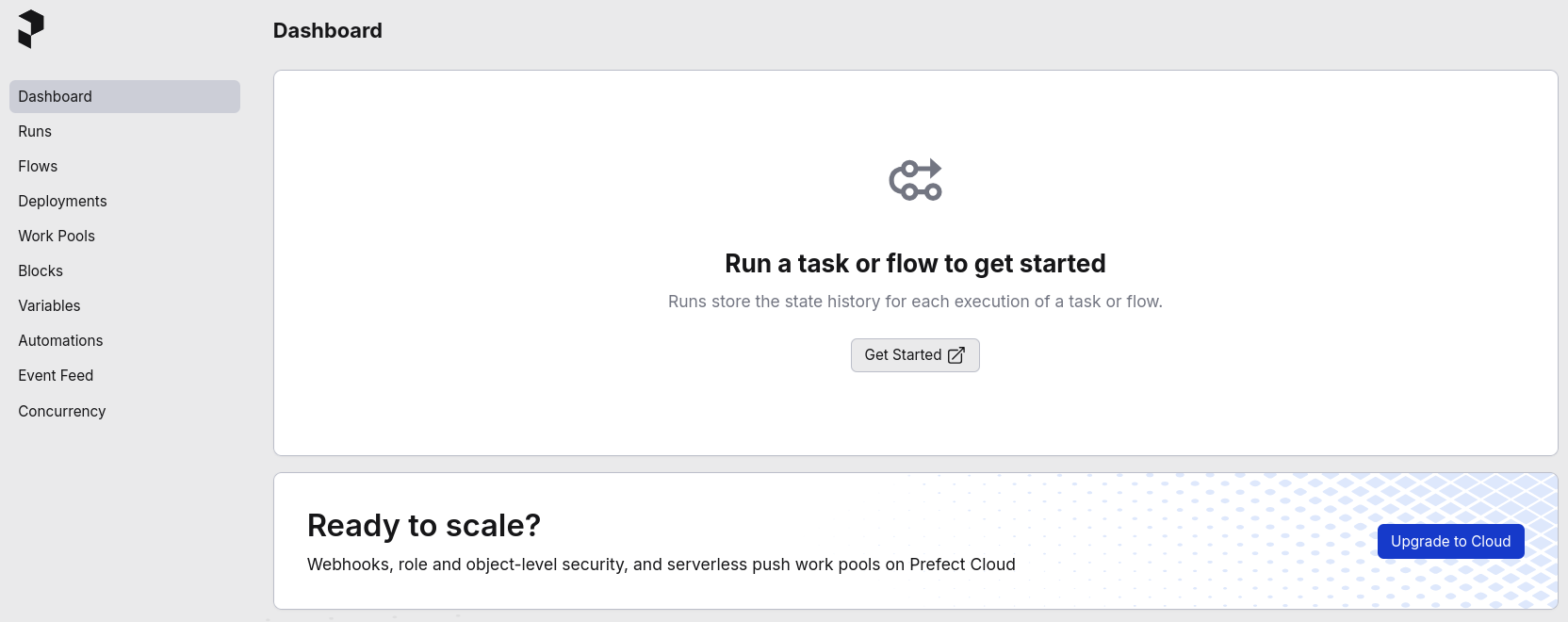This screenshot has height=622, width=1568.
Task: Click the Ready to scale? heading
Action: click(424, 525)
